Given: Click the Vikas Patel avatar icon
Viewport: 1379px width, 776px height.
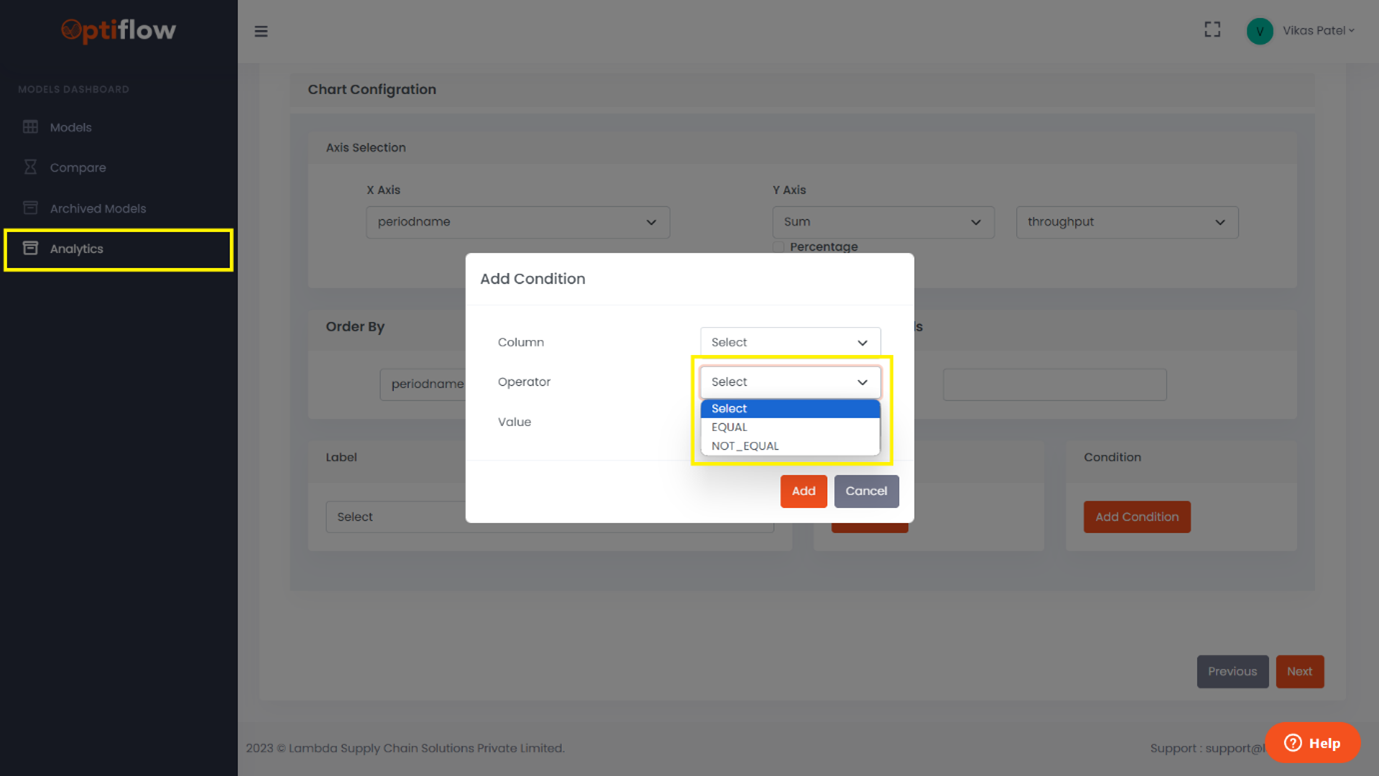Looking at the screenshot, I should point(1260,30).
